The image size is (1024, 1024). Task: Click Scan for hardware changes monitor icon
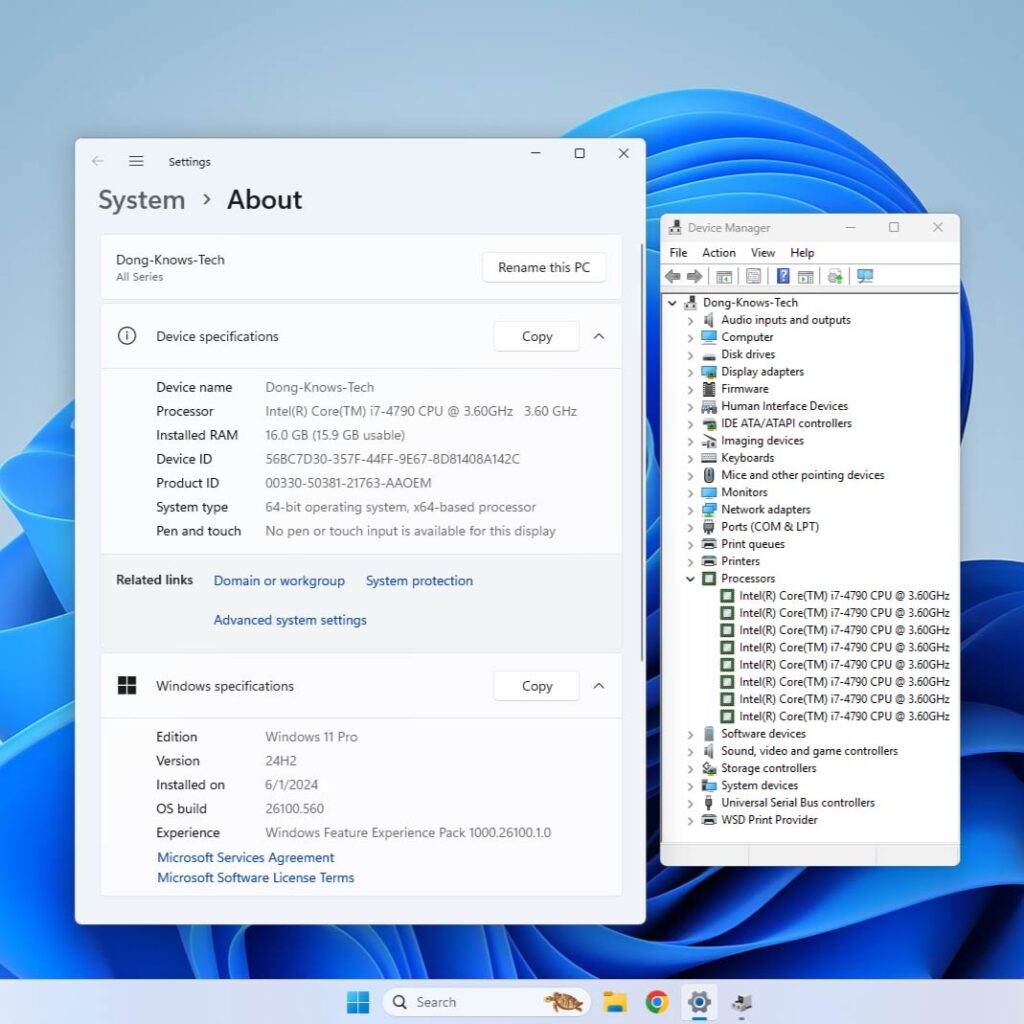[865, 276]
